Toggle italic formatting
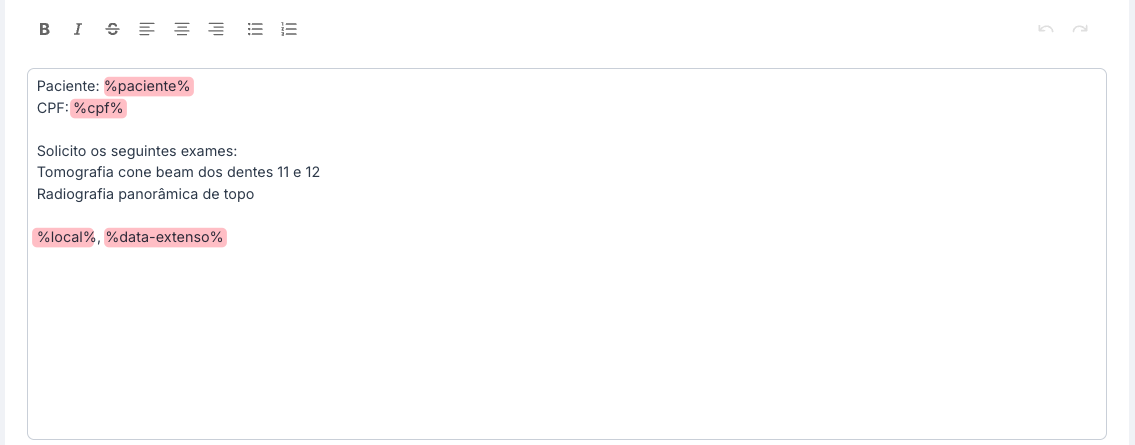The height and width of the screenshot is (445, 1135). (78, 29)
